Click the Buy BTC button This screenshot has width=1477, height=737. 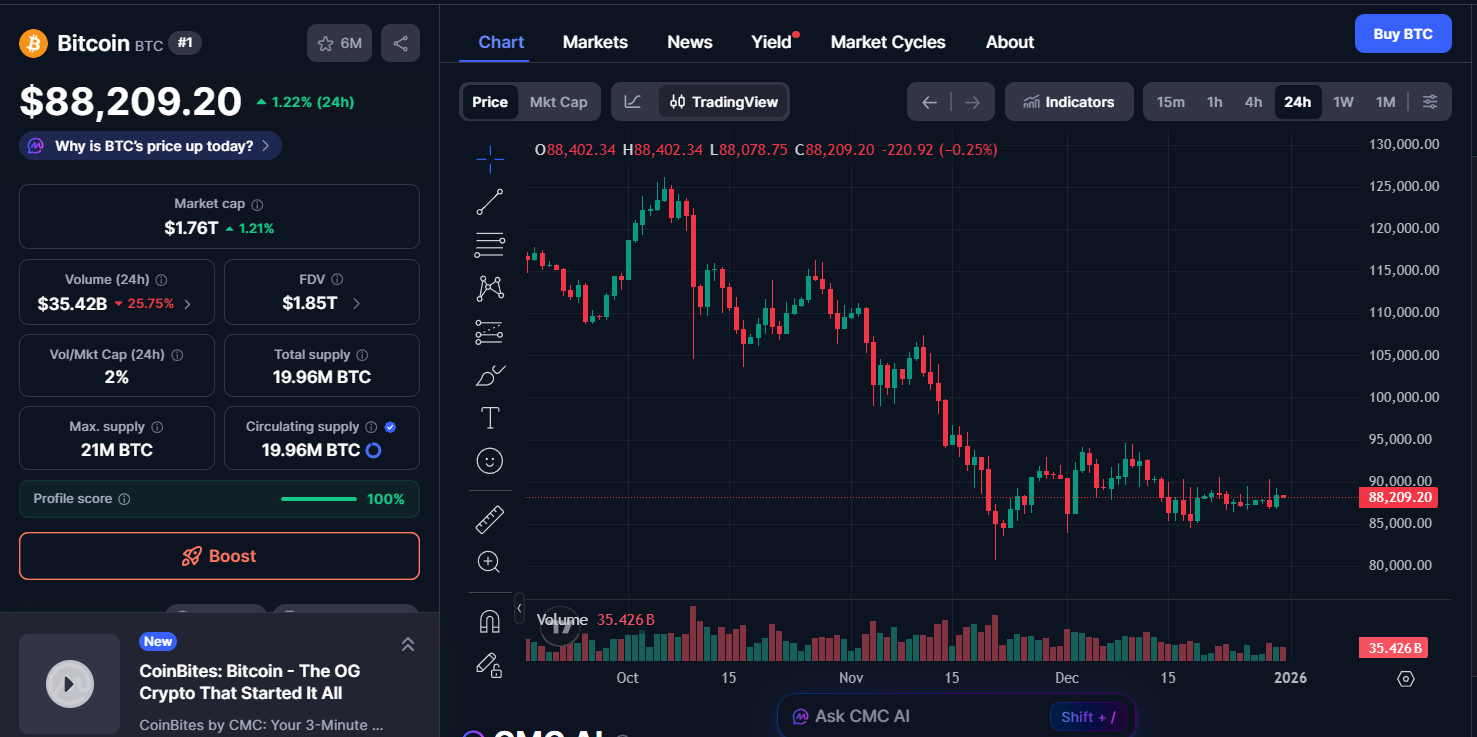click(1402, 33)
